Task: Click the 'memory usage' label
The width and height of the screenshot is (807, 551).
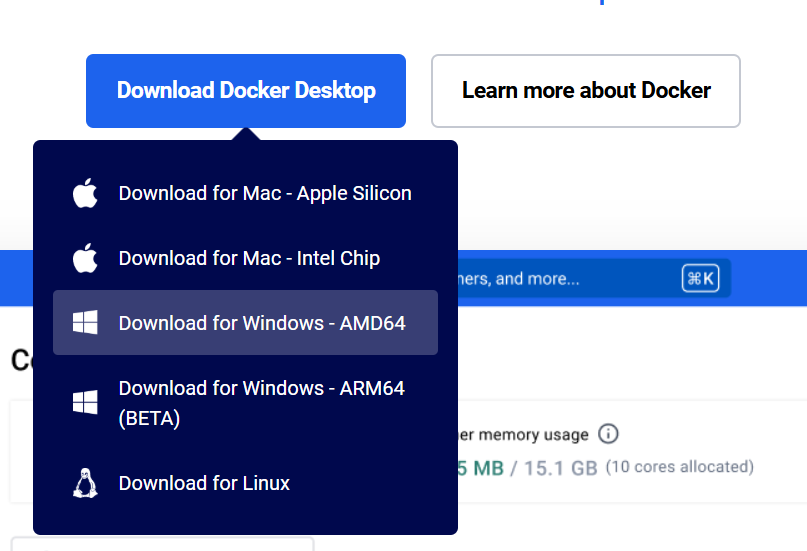Action: pos(533,435)
